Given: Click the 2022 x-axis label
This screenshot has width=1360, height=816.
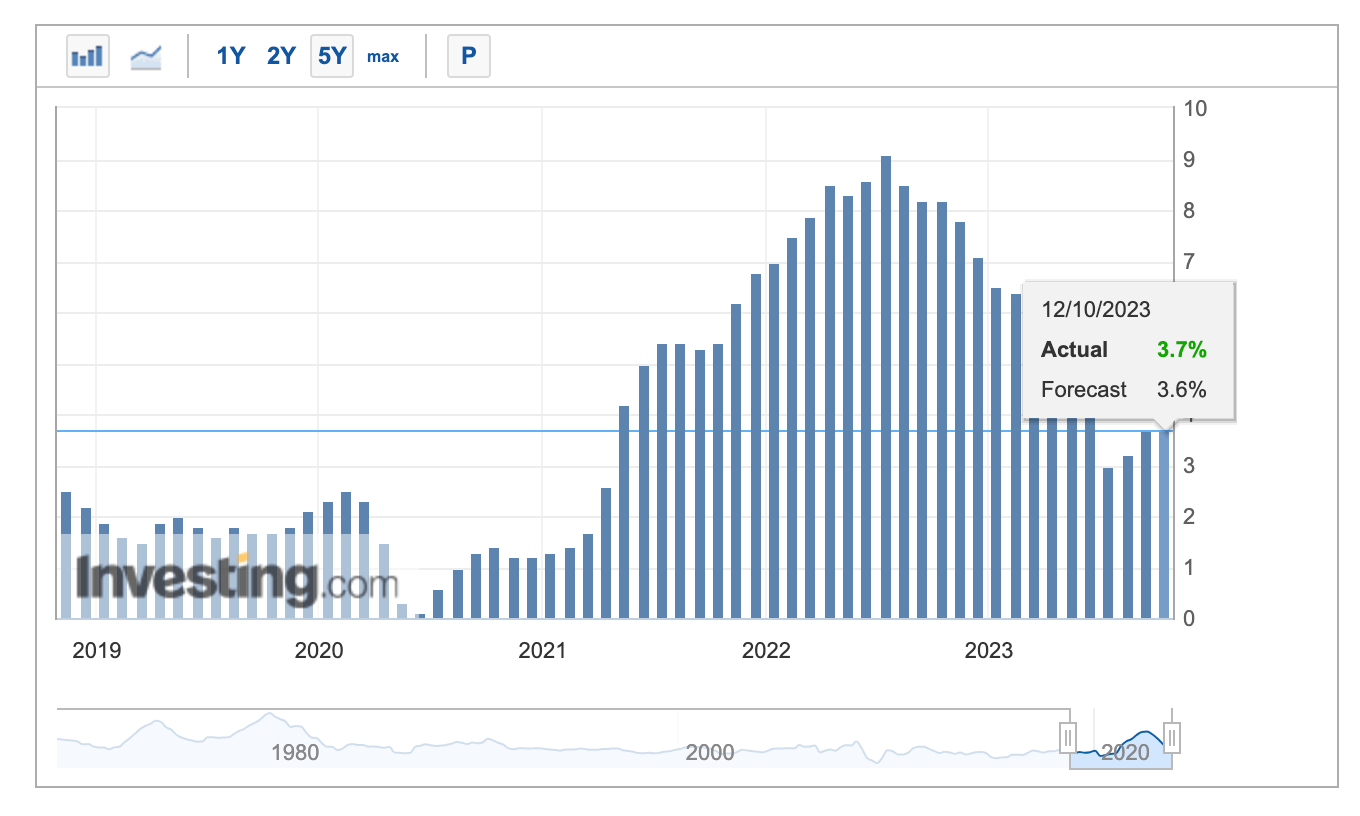Looking at the screenshot, I should pos(766,651).
